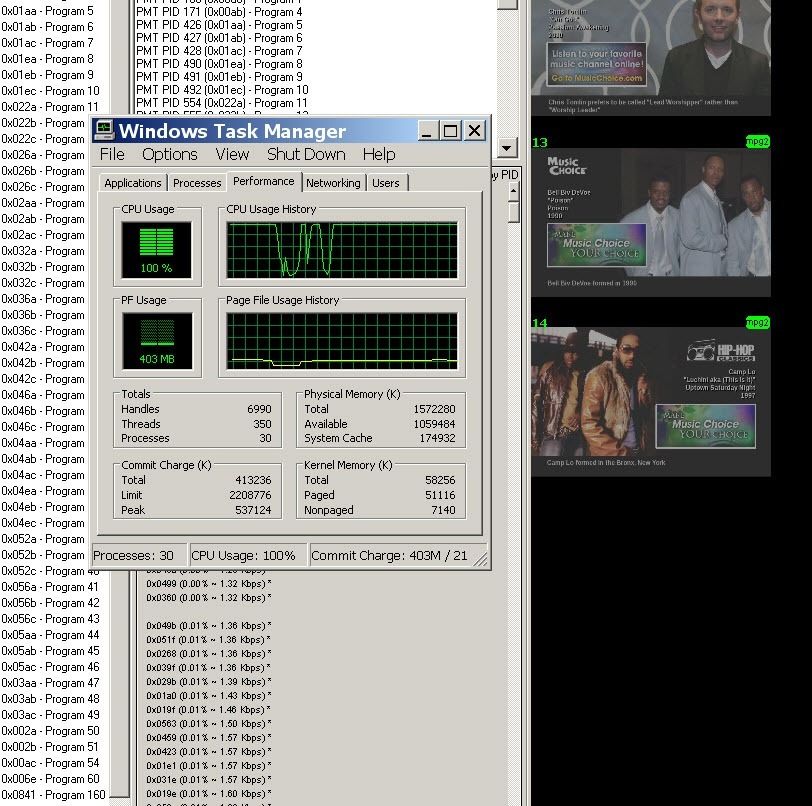Click Physical Memory Total value 1572280

pos(434,409)
